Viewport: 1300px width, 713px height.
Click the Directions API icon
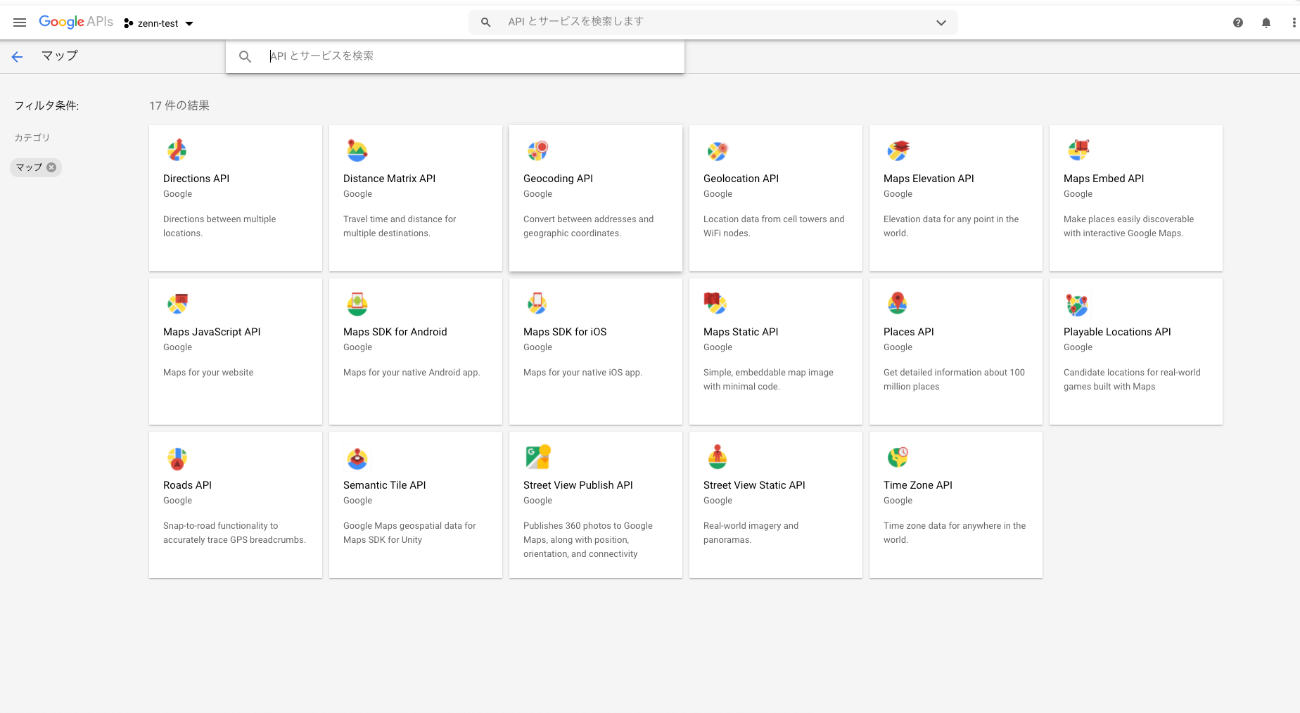(177, 151)
